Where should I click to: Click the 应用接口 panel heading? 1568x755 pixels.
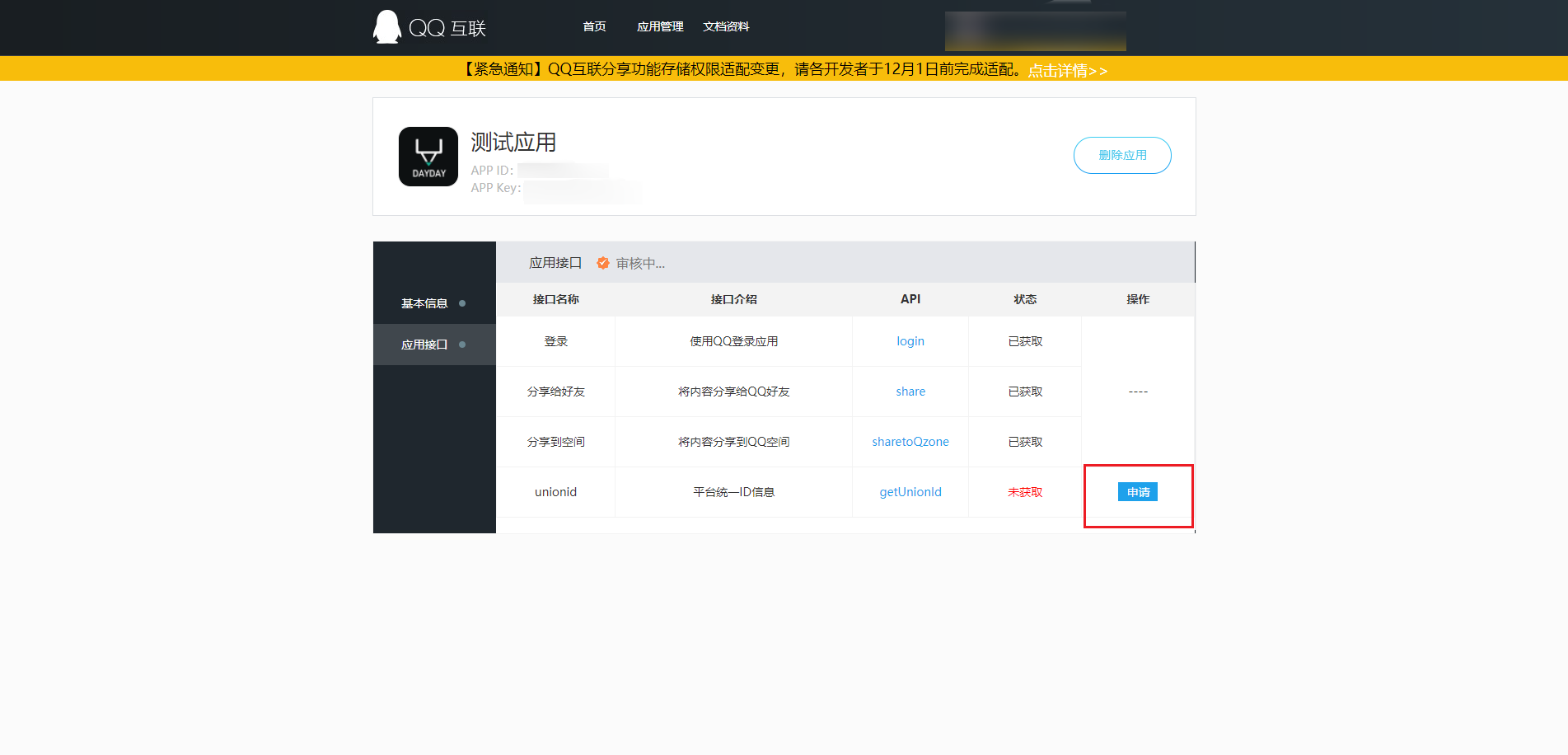(555, 263)
